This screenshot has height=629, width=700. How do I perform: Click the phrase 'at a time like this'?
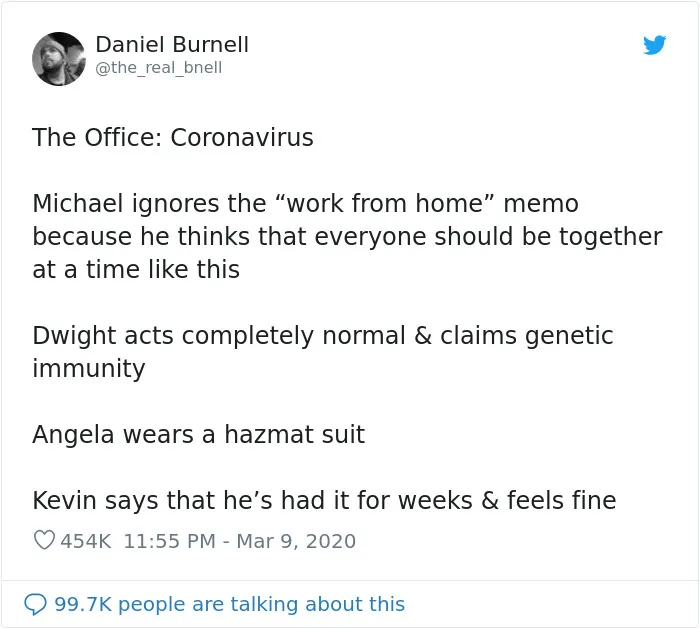[x=136, y=269]
